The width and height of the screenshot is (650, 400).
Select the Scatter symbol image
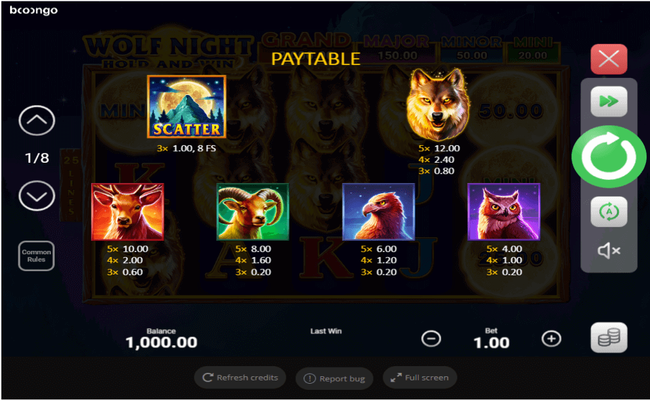tap(187, 107)
